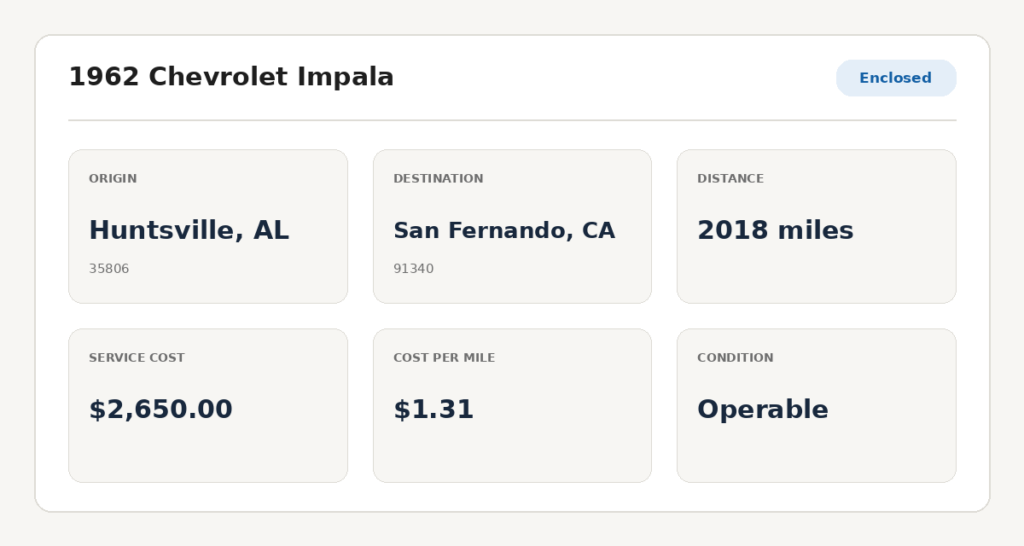This screenshot has width=1024, height=546.
Task: Click the CONDITION label
Action: point(735,357)
